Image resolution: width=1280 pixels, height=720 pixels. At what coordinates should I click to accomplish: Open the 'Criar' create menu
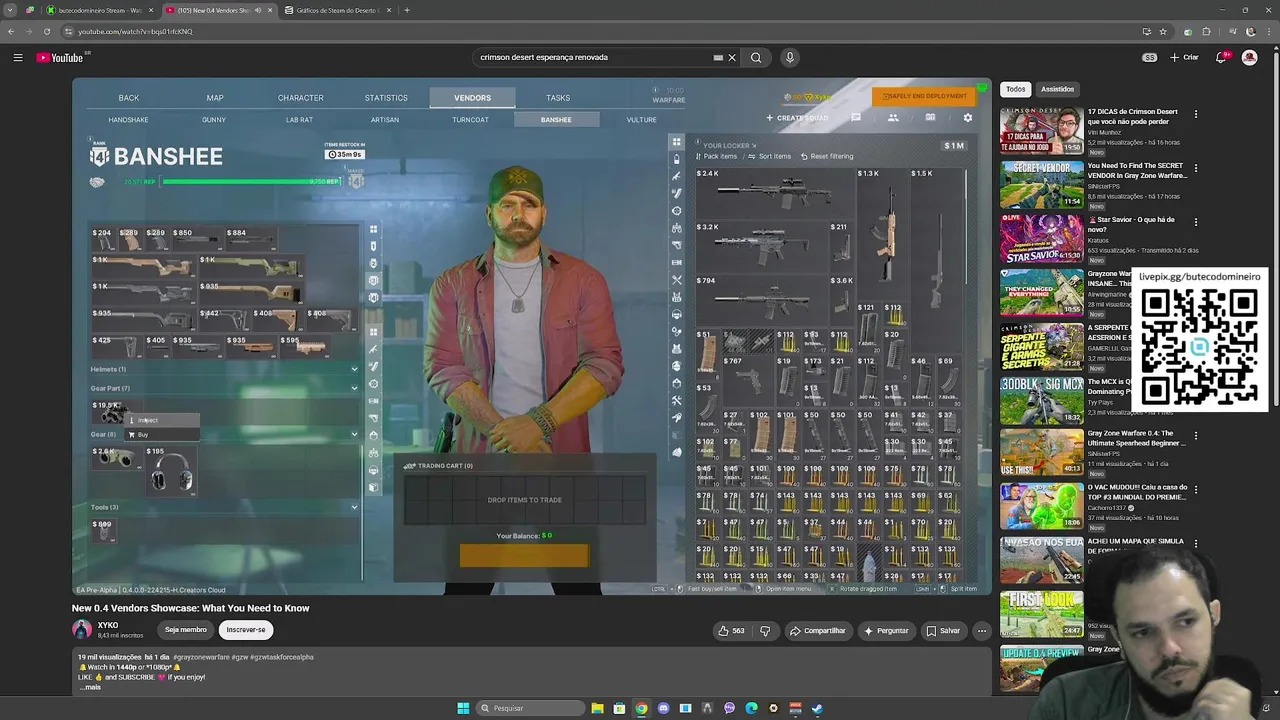(x=1184, y=57)
